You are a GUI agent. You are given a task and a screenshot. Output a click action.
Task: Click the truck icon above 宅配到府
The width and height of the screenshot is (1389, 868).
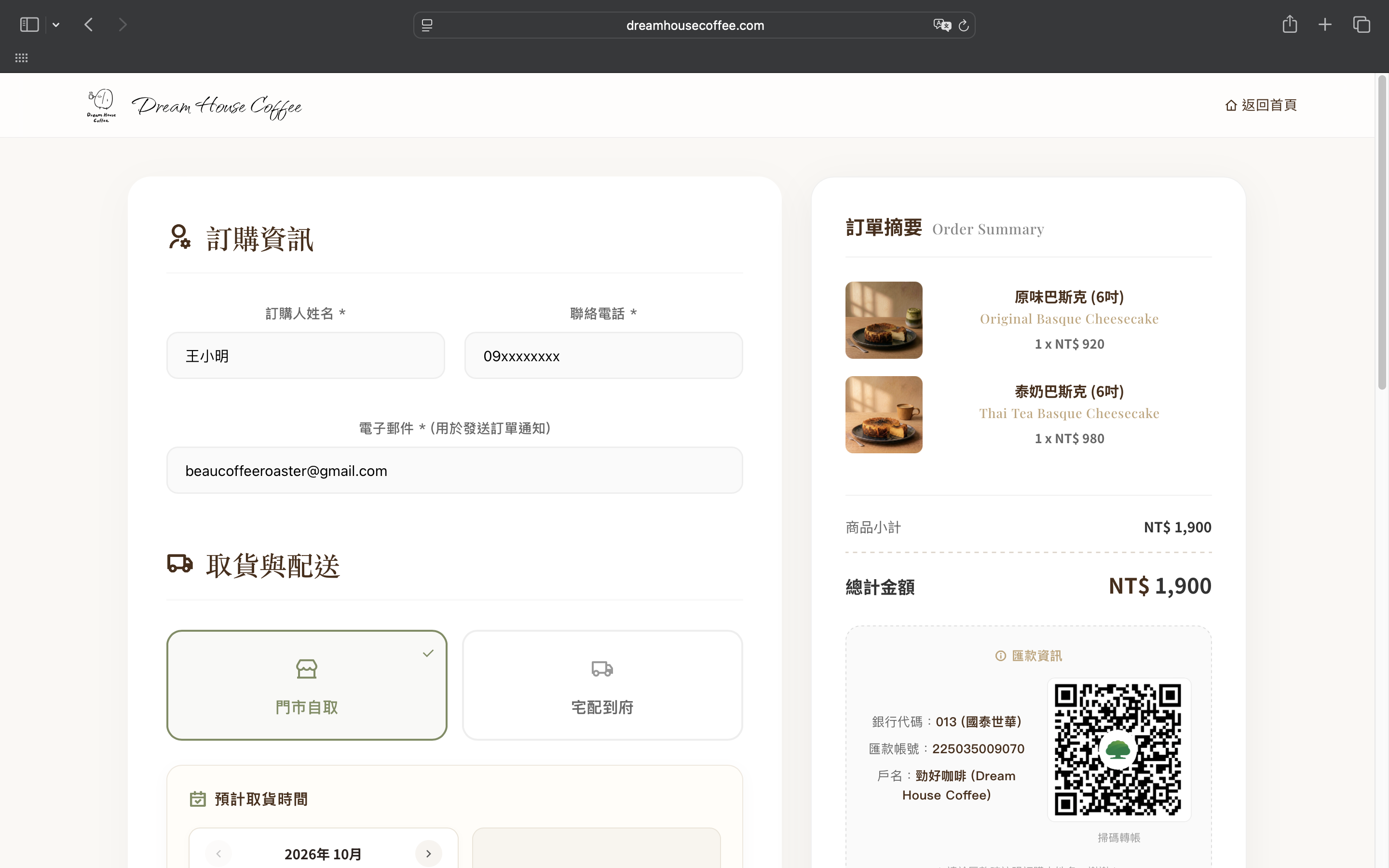point(602,669)
